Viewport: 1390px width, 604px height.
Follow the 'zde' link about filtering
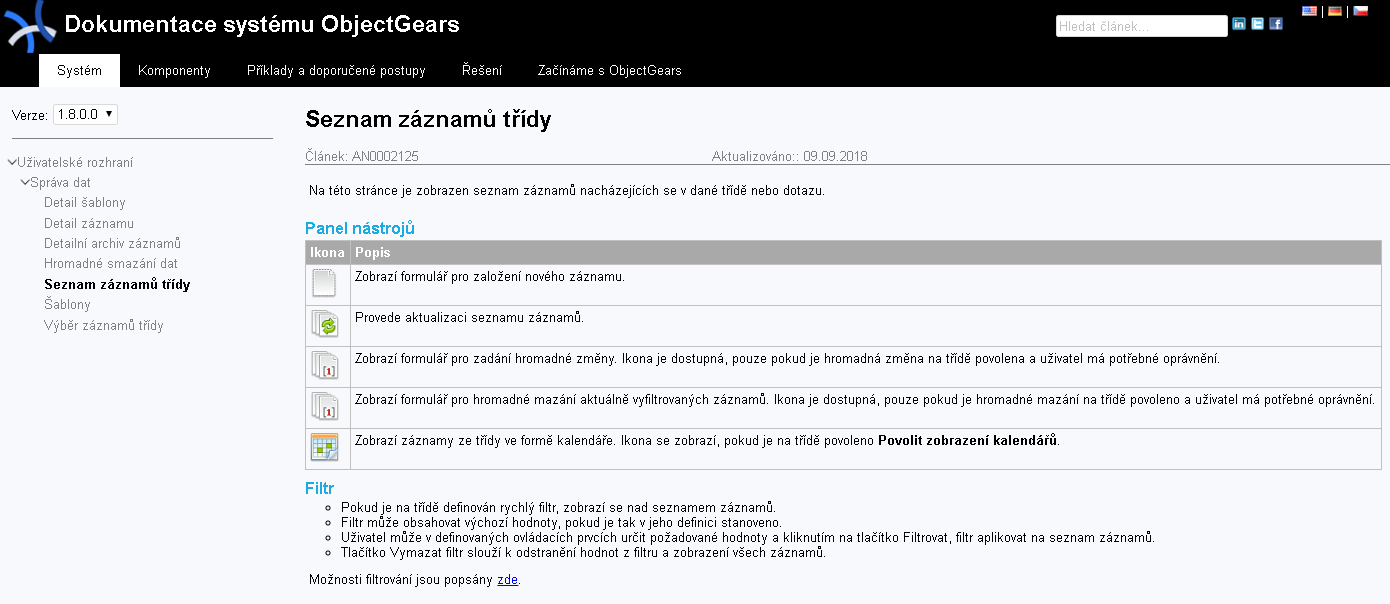tap(507, 580)
